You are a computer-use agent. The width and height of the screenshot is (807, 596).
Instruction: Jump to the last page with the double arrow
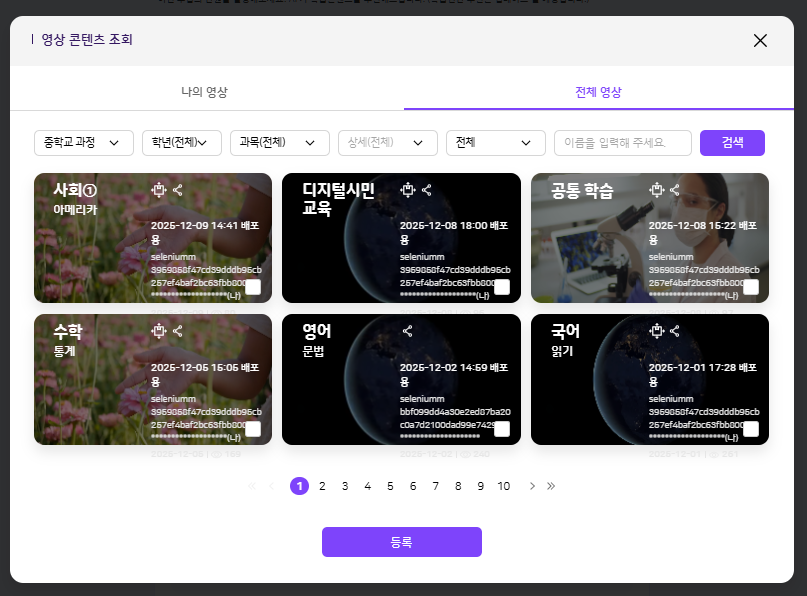coord(551,486)
